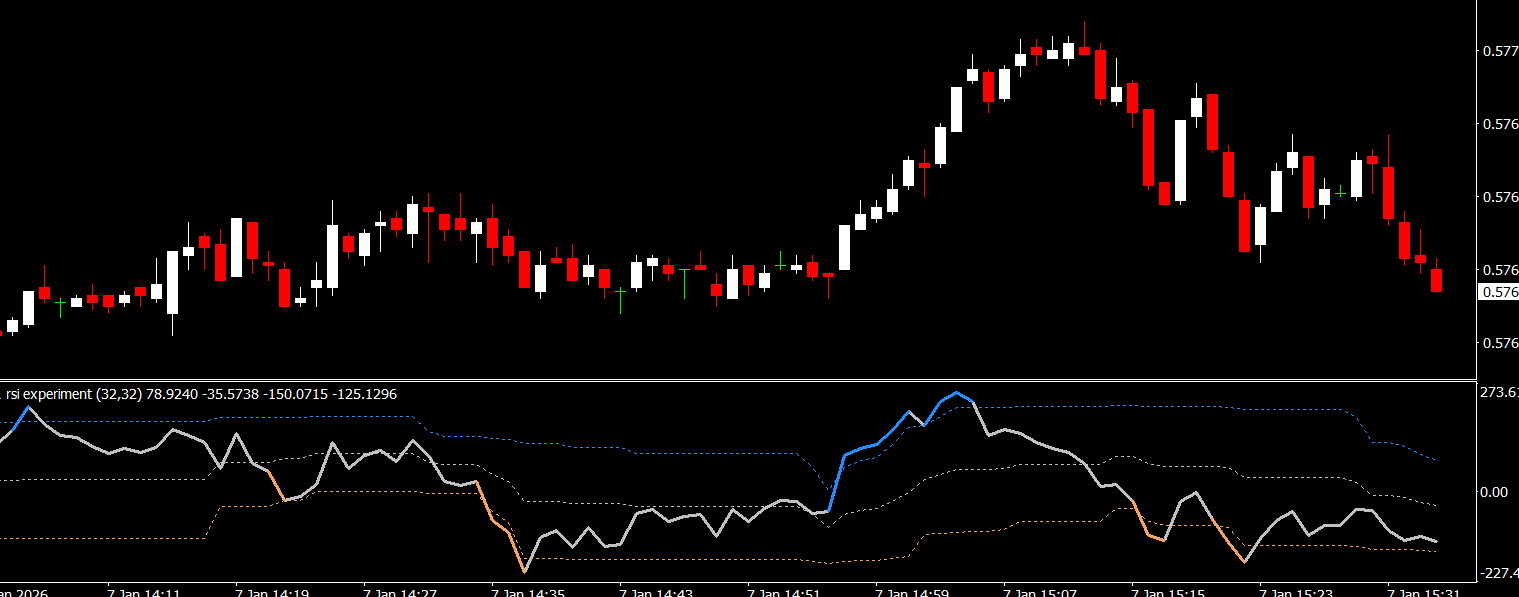Image resolution: width=1519 pixels, height=597 pixels.
Task: Click the 7 Jan 14:59 time axis label
Action: click(x=913, y=593)
